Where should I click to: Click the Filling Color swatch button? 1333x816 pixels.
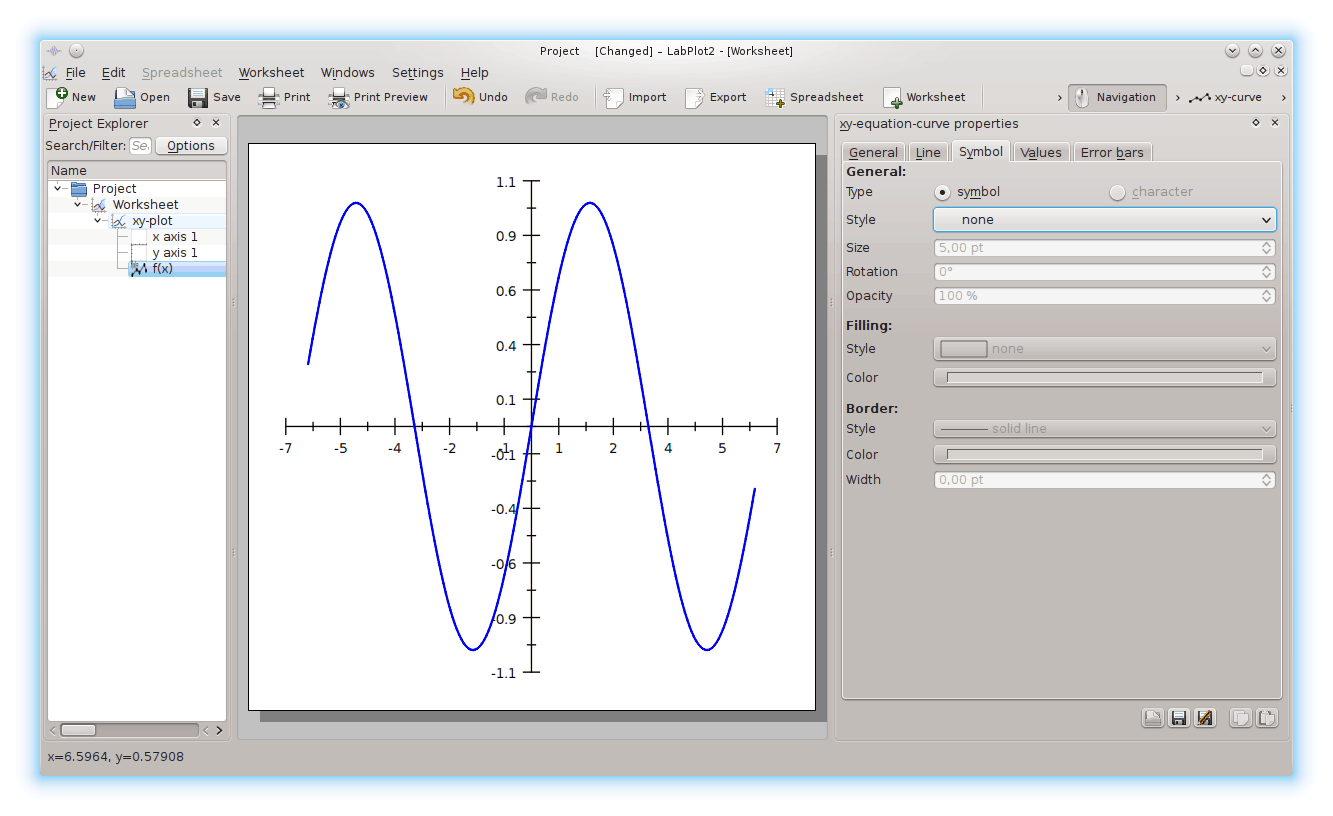tap(1104, 378)
